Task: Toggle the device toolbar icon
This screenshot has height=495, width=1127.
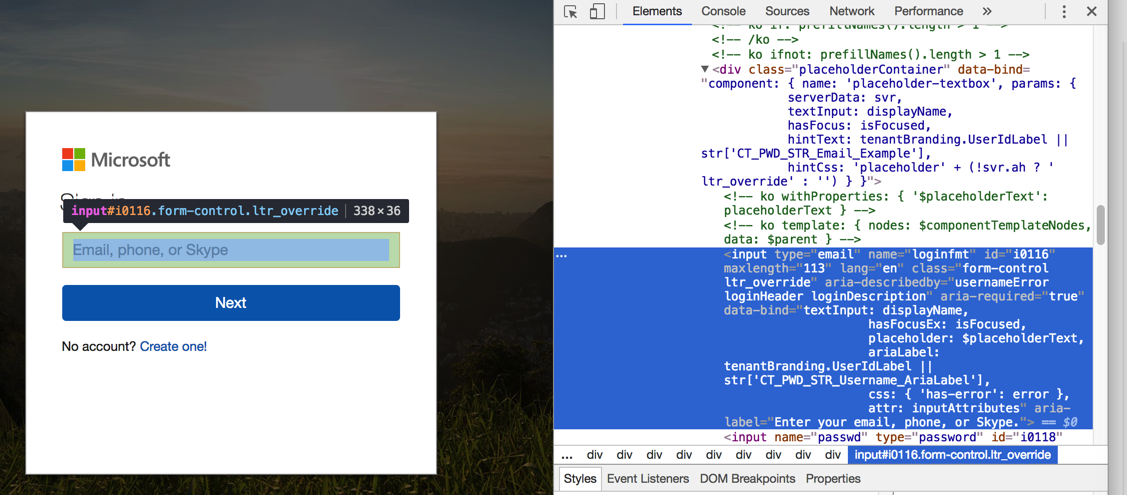Action: (597, 11)
